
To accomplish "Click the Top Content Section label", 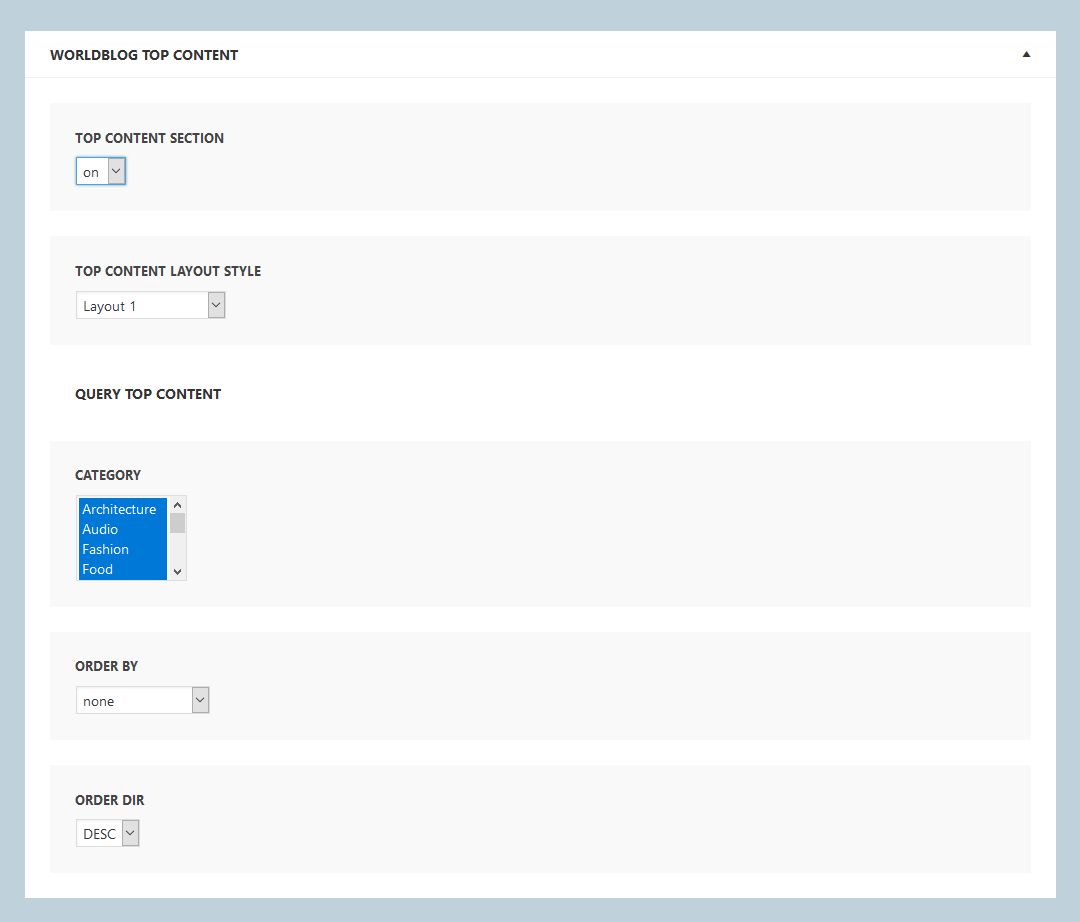I will click(x=149, y=138).
